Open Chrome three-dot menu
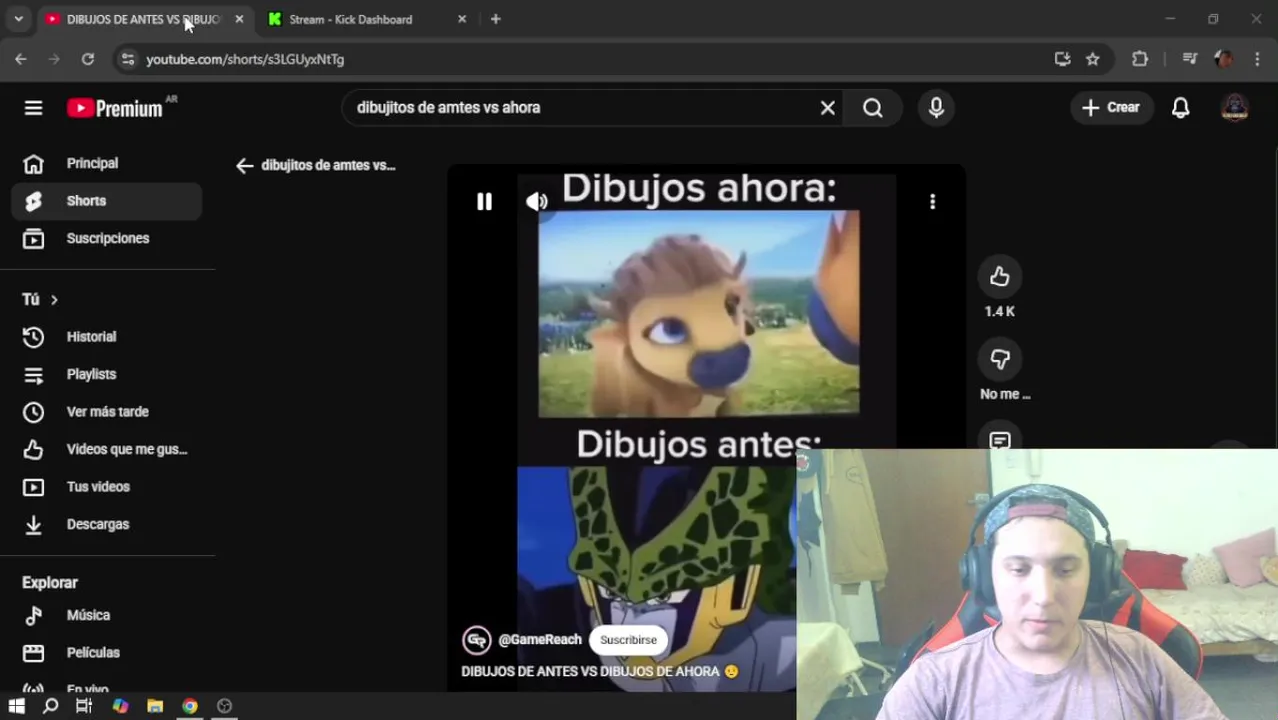 point(1257,59)
